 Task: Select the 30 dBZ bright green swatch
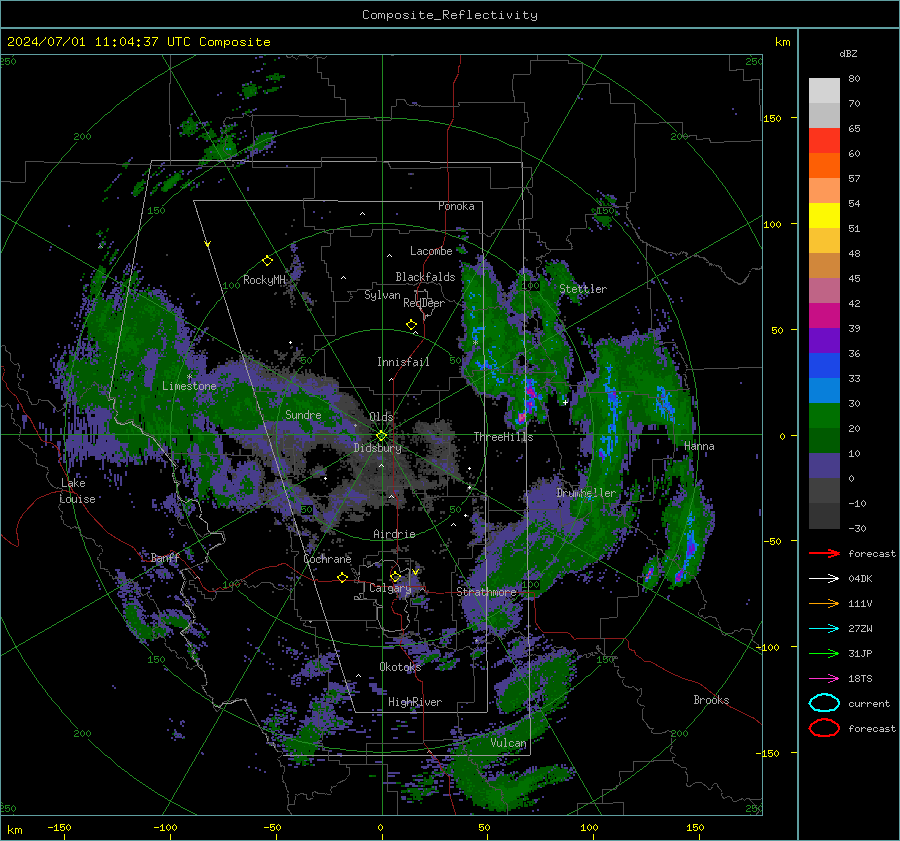824,415
